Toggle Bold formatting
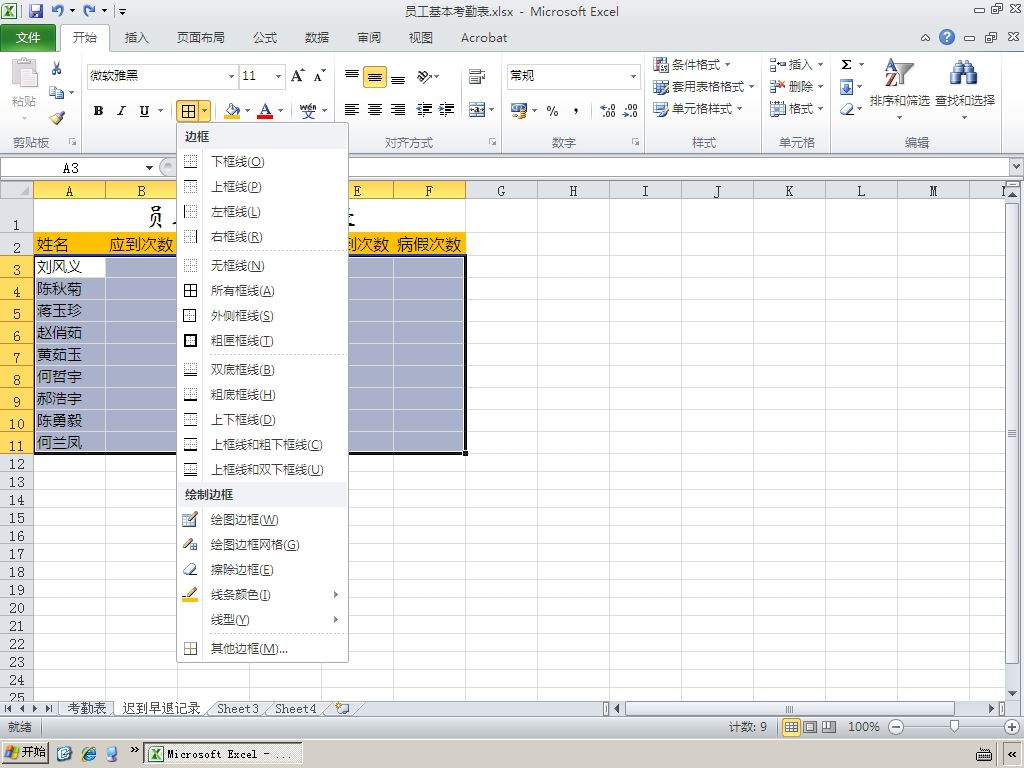Image resolution: width=1024 pixels, height=768 pixels. click(x=98, y=111)
